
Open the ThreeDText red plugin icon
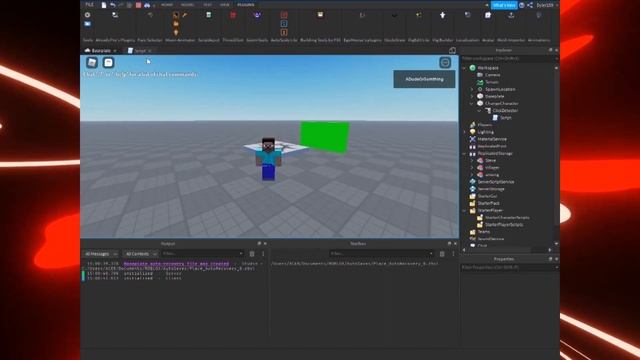pyautogui.click(x=233, y=15)
